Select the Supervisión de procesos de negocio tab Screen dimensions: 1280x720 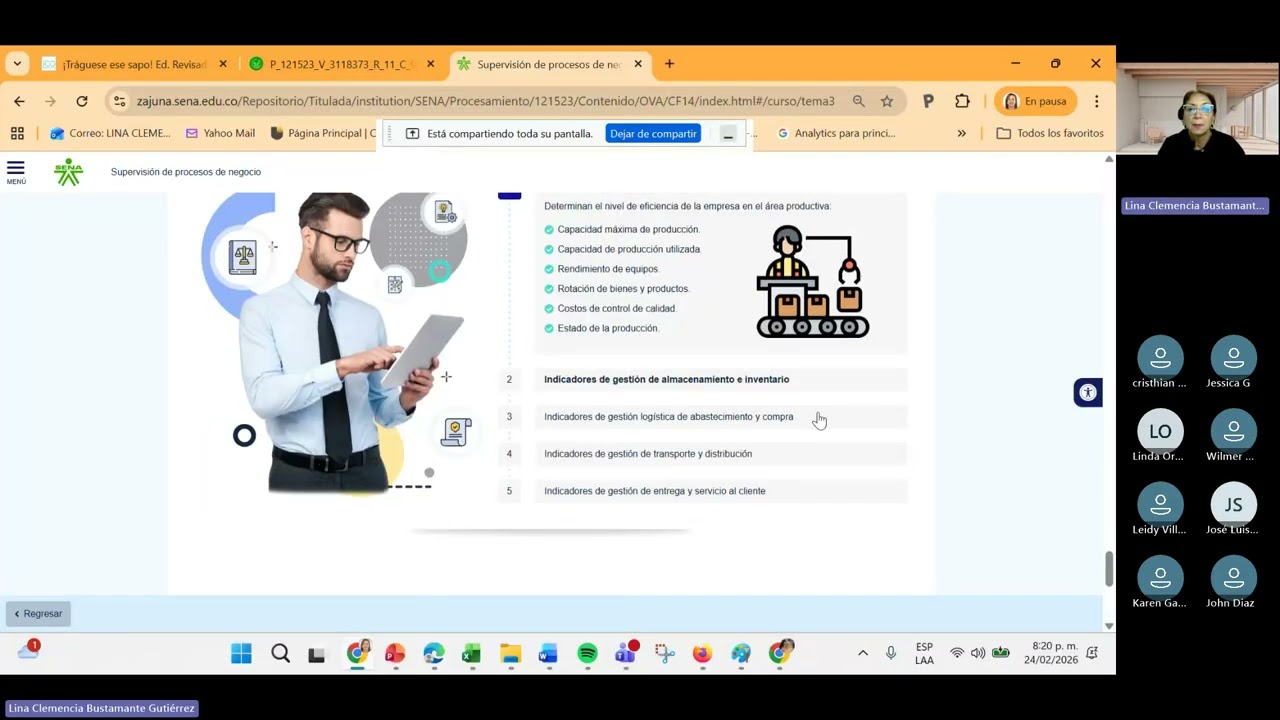point(550,64)
